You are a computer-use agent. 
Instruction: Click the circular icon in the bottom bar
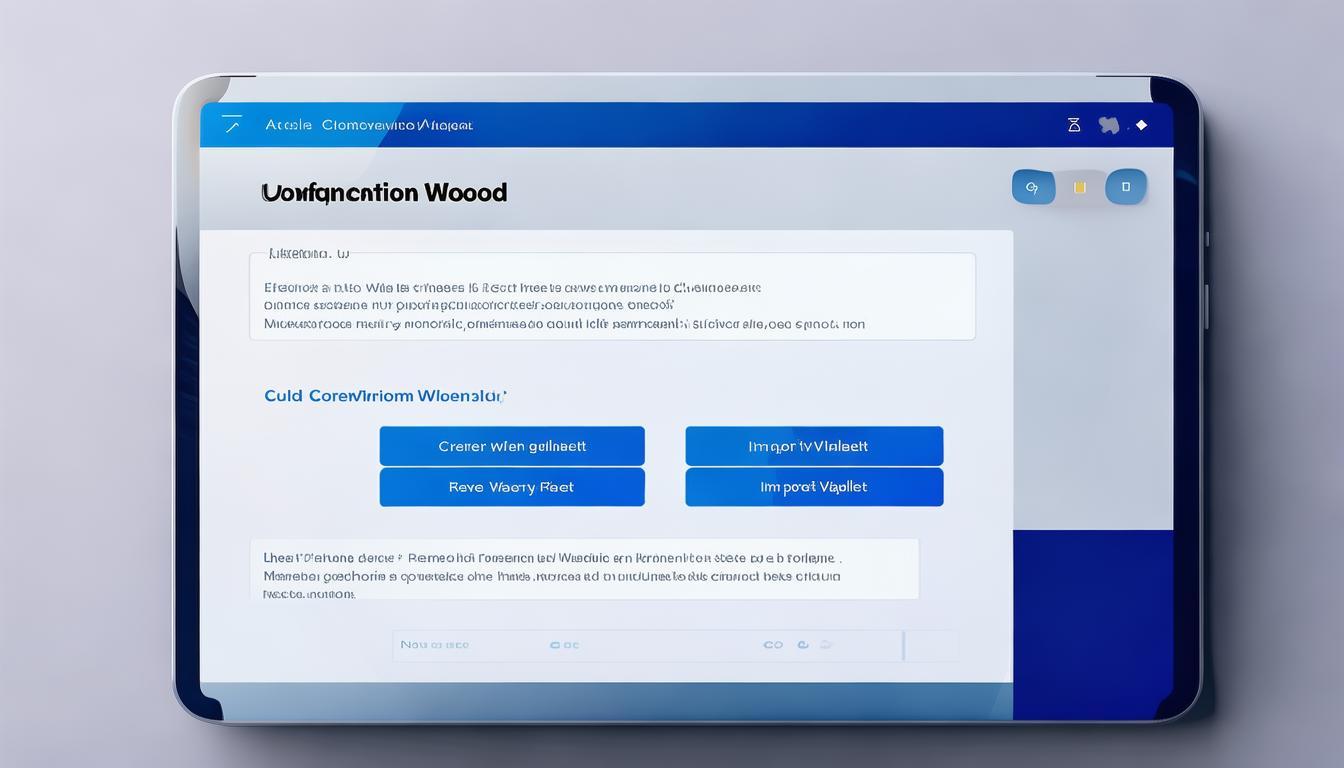point(802,645)
